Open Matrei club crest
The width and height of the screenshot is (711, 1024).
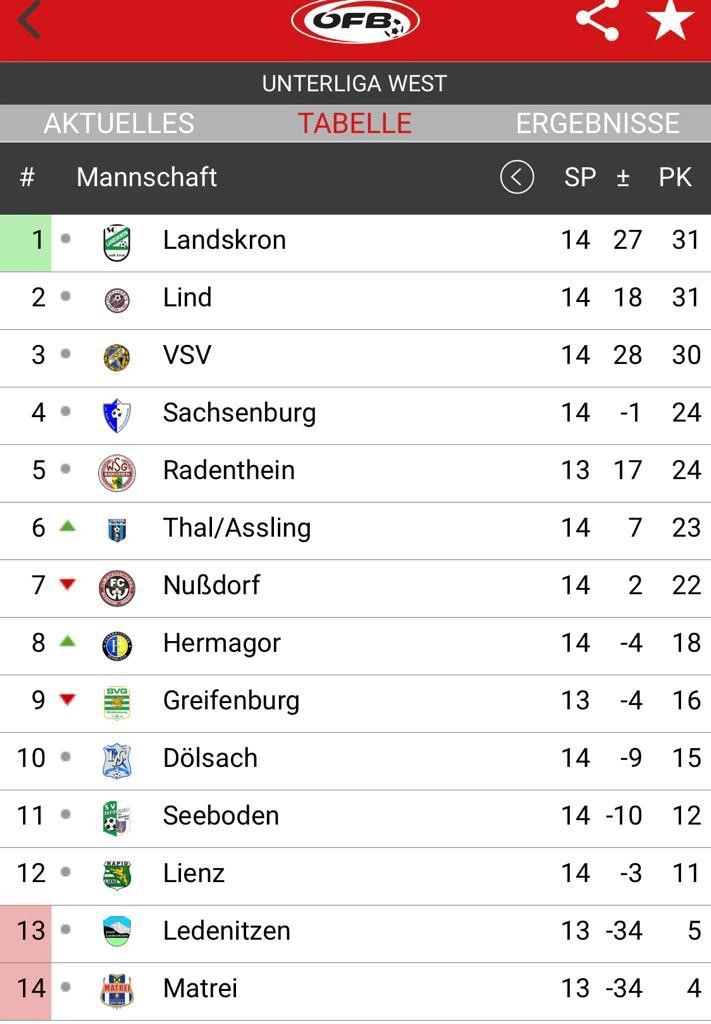117,991
